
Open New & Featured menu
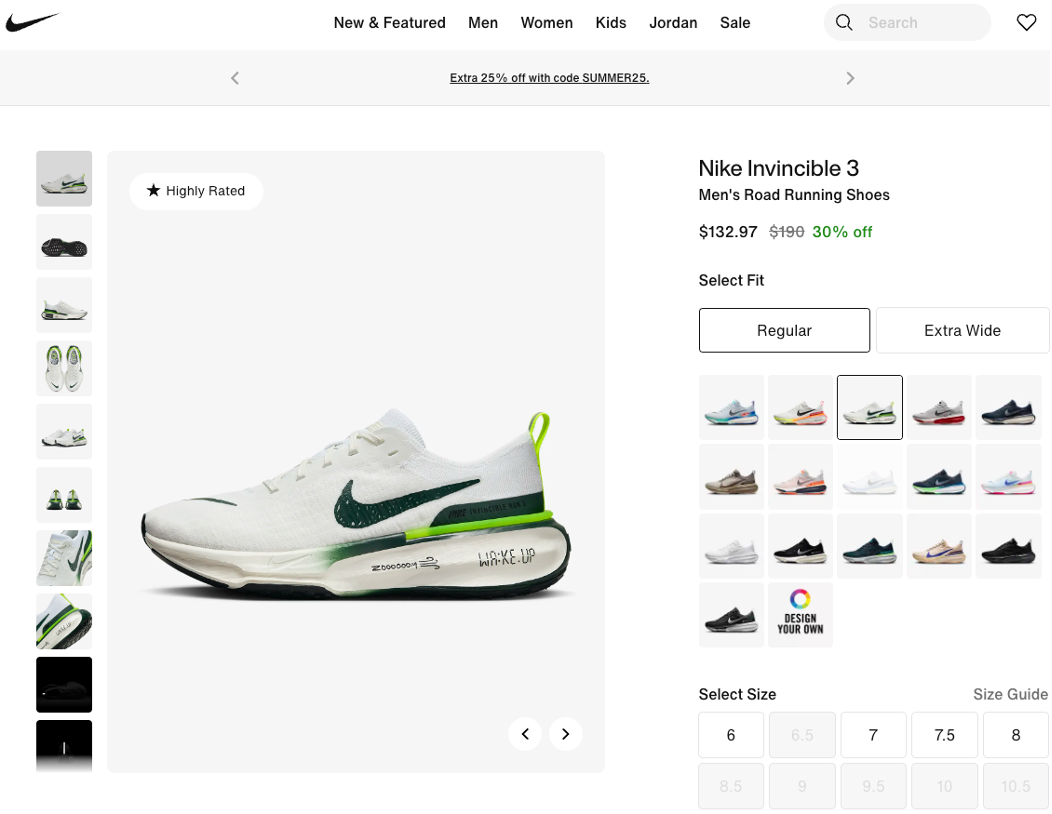[x=390, y=23]
